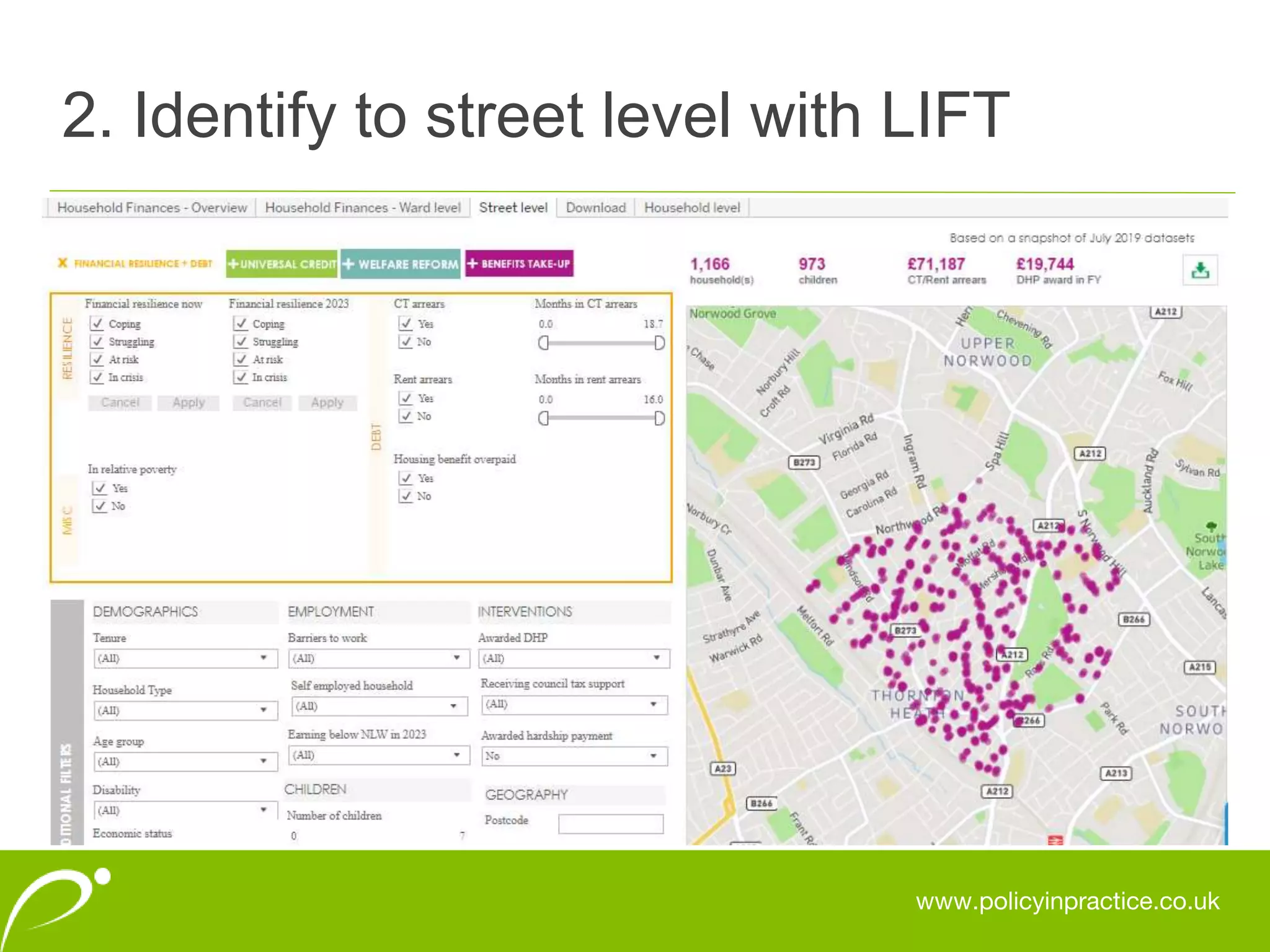Expand the Benefits Take-up filter panel
This screenshot has height=952, width=1270.
point(519,263)
